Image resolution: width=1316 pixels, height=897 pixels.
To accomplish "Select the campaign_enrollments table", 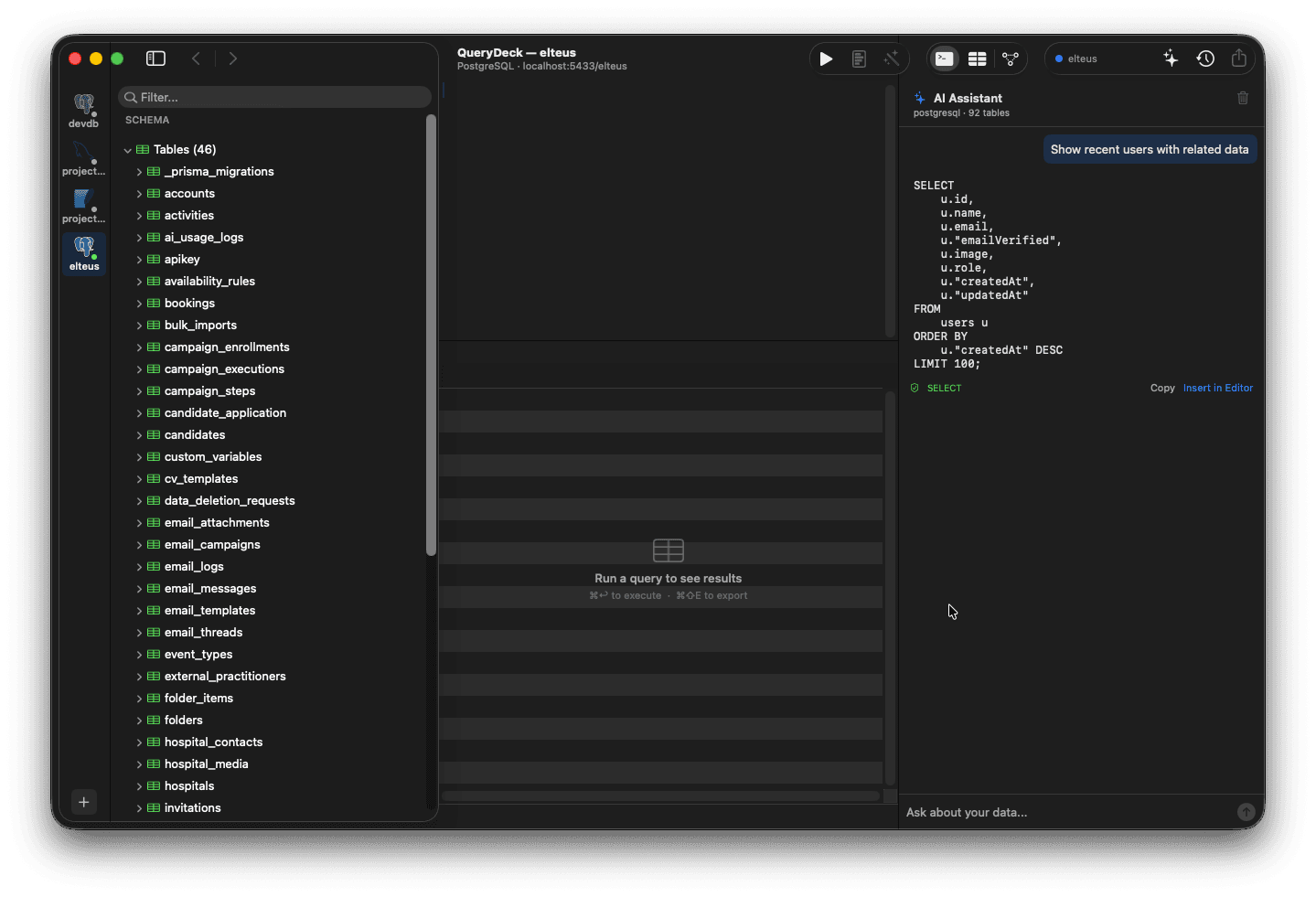I will coord(227,347).
